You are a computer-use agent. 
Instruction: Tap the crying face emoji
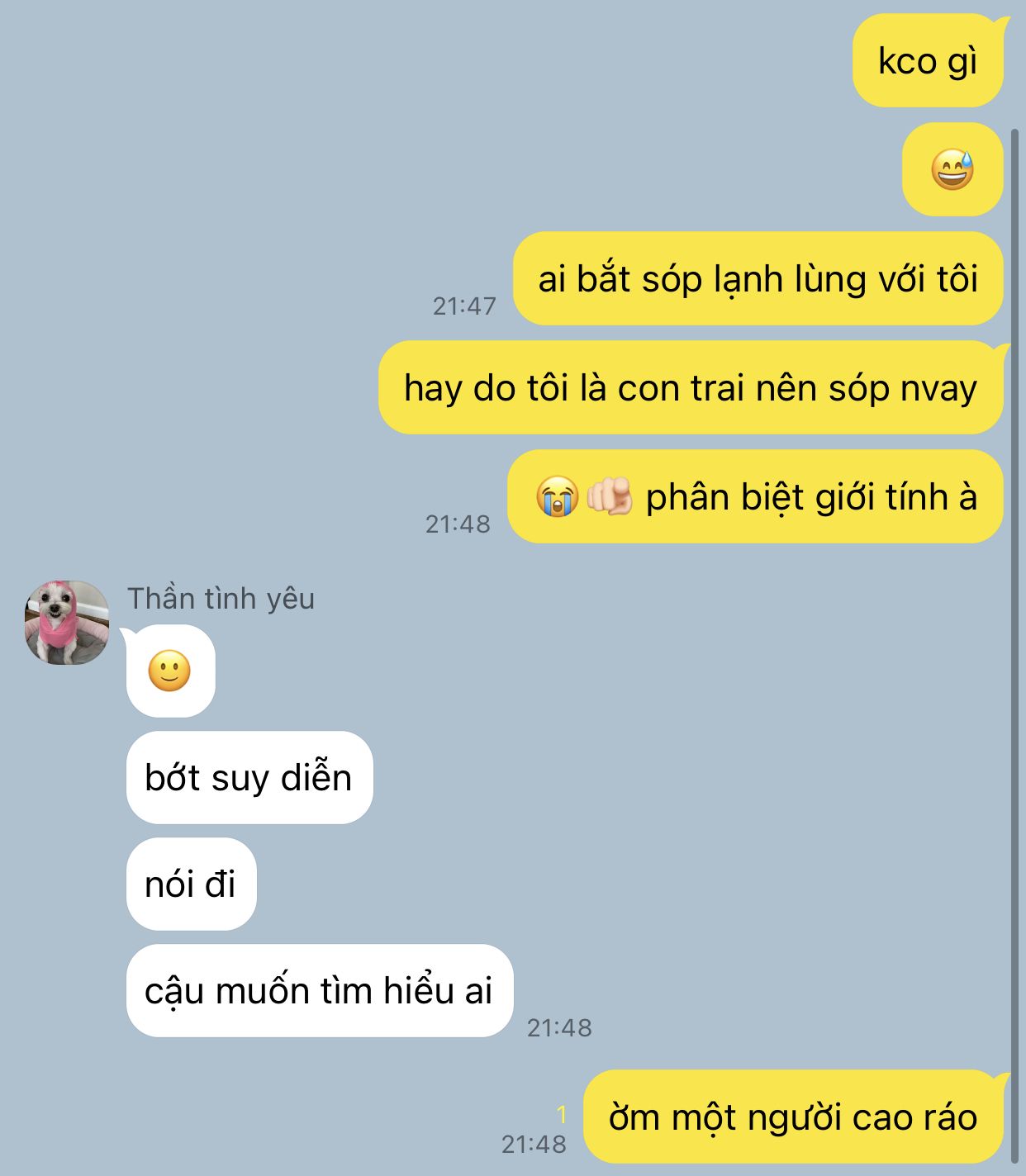557,497
